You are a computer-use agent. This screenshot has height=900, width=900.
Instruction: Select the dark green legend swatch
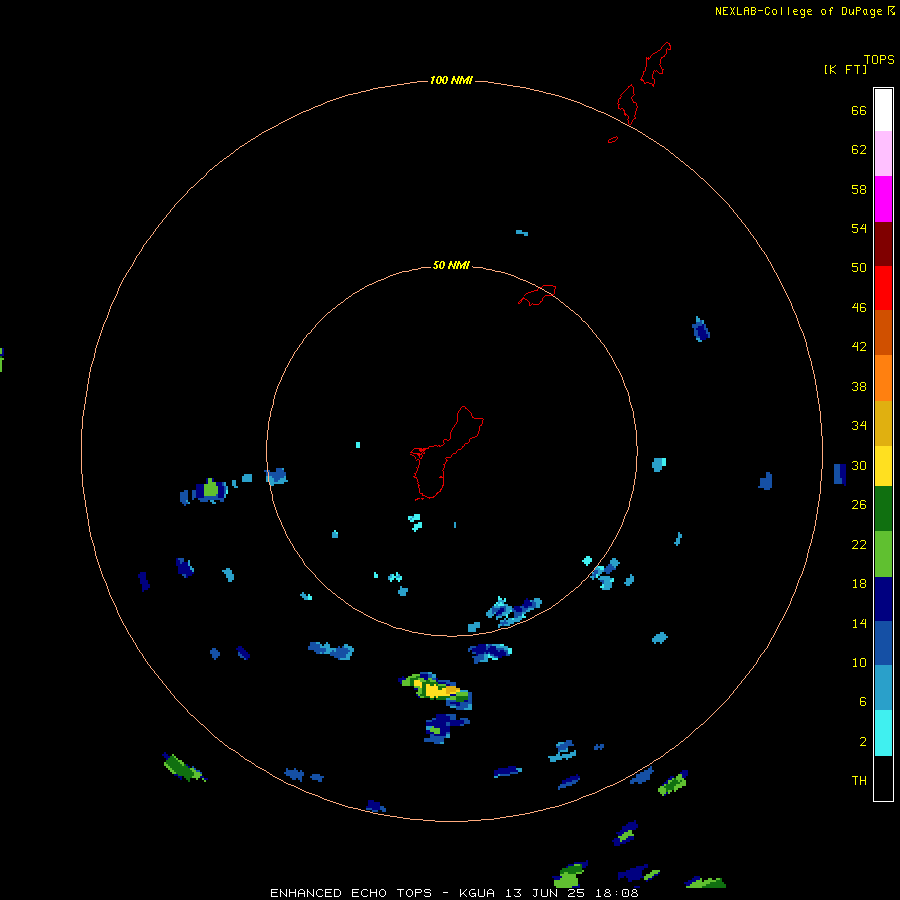(x=883, y=509)
